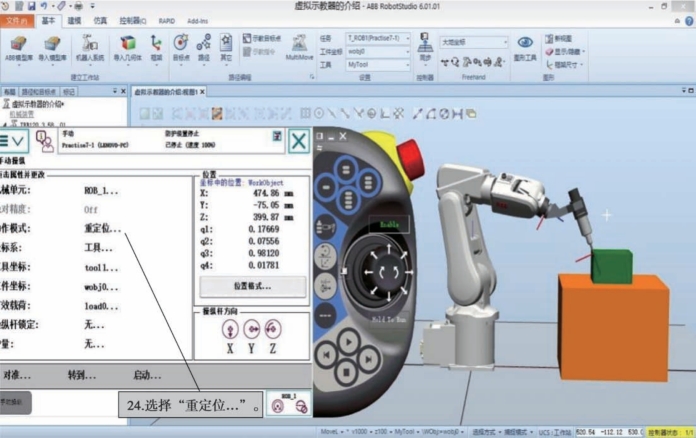Click the pendant play start button
Screen dimensions: 696x438
point(348,342)
